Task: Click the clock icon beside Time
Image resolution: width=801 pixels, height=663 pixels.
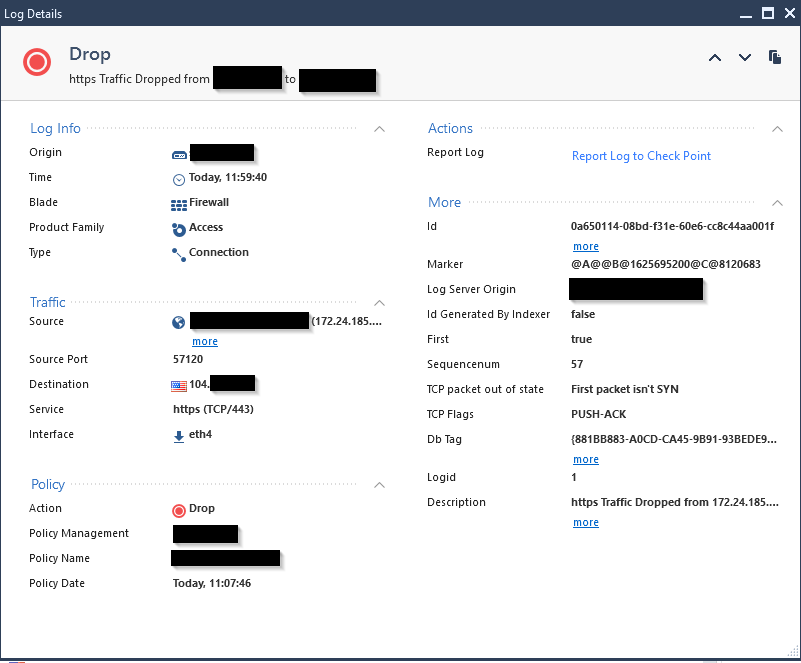Action: (179, 179)
